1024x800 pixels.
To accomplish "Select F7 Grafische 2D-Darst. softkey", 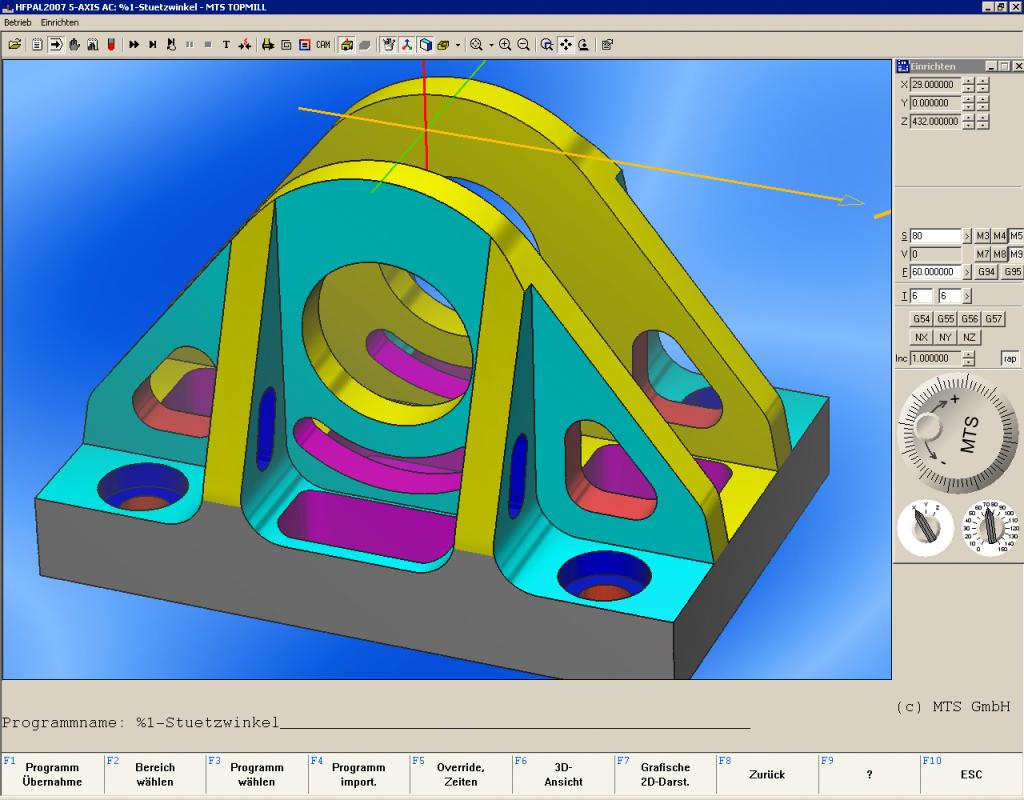I will [x=665, y=775].
